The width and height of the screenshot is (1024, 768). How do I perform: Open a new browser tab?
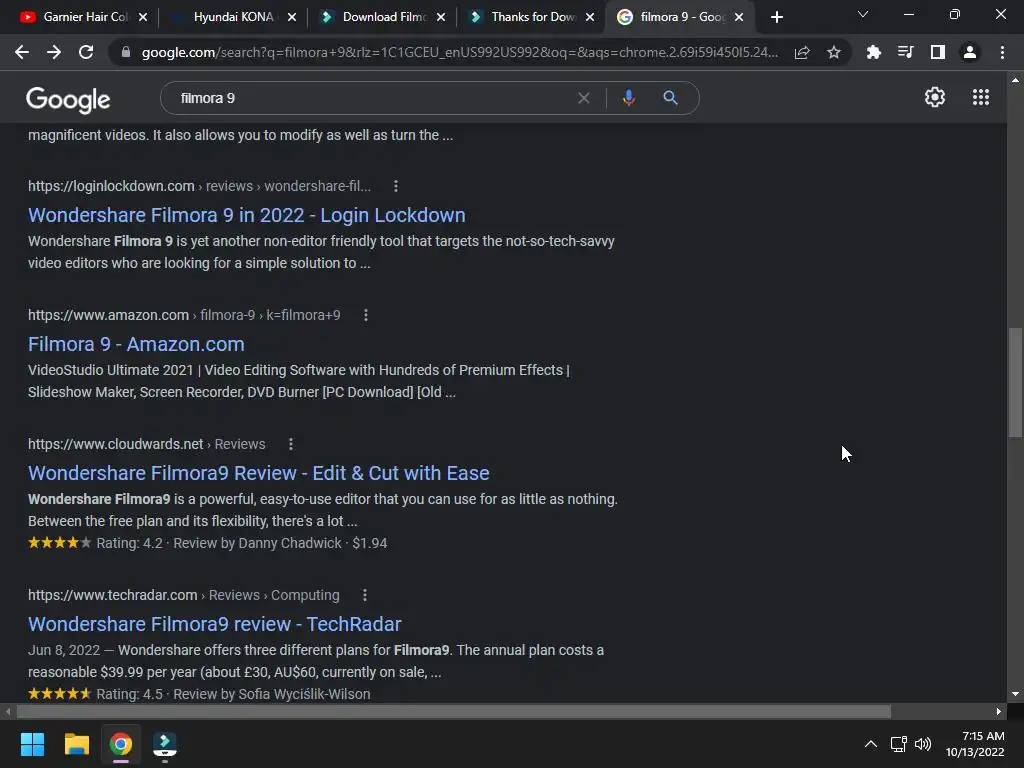pyautogui.click(x=776, y=17)
